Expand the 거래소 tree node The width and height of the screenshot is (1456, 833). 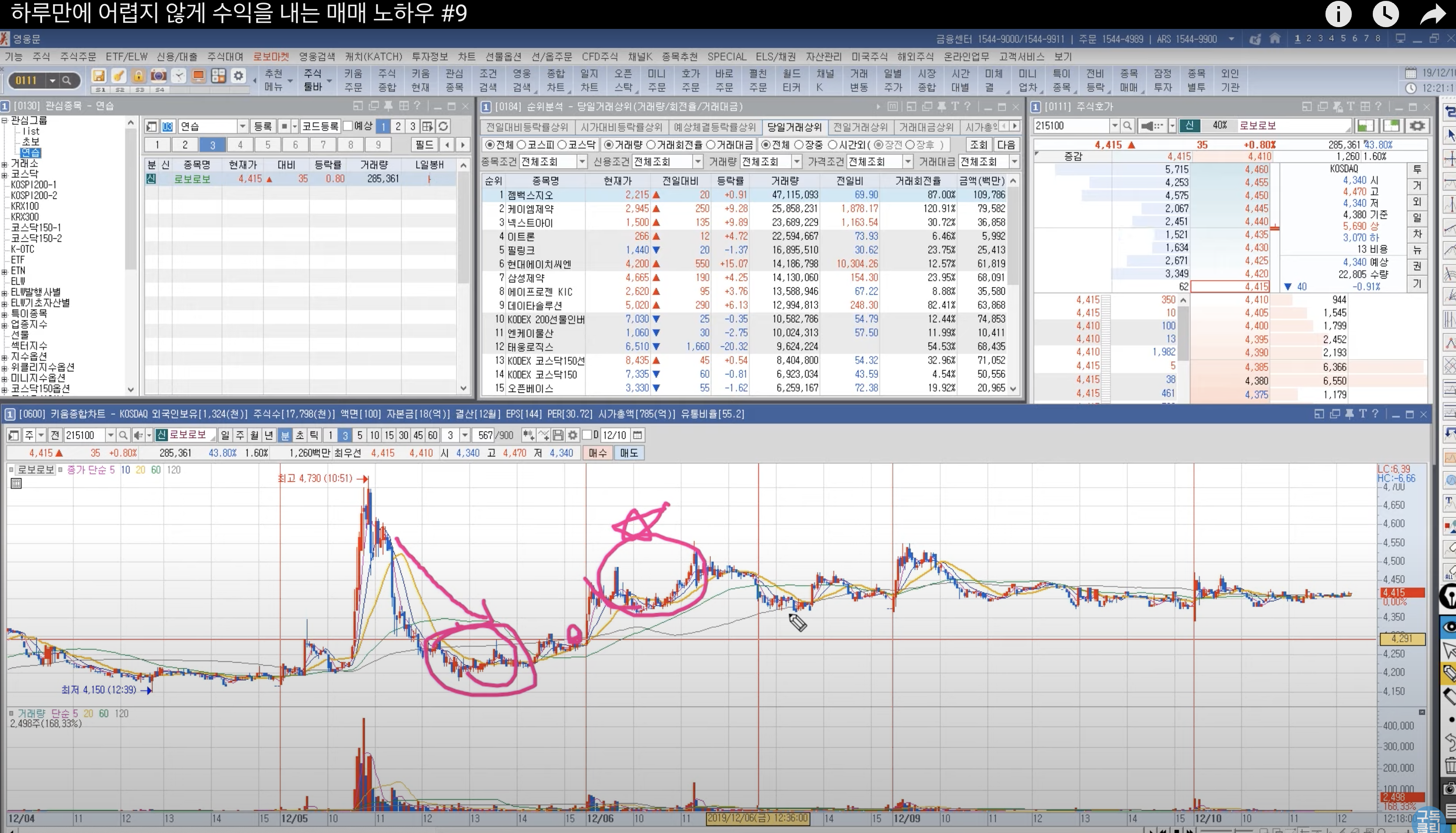point(4,164)
